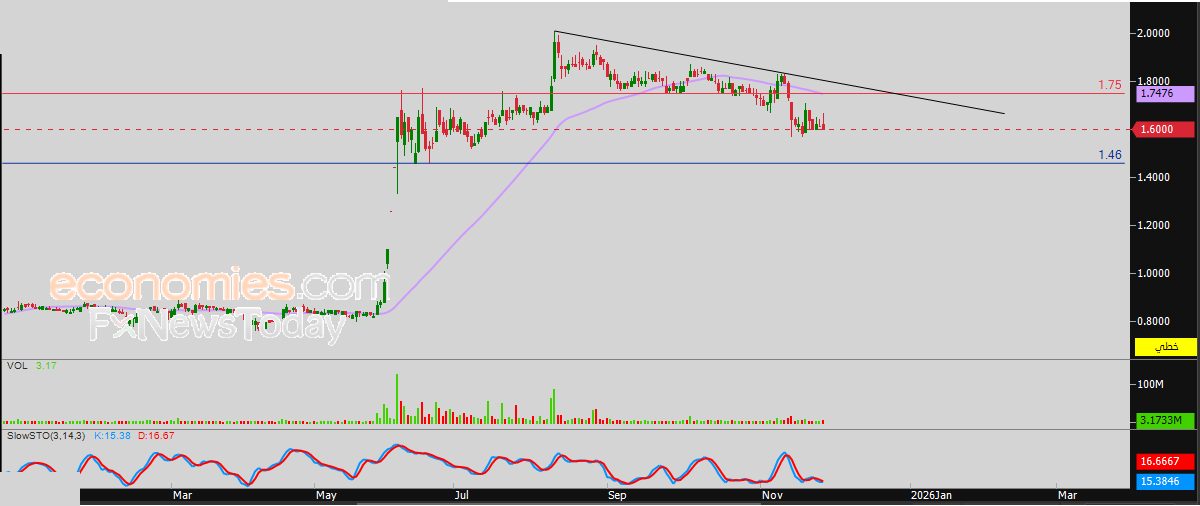Click the yellow Arabic scale label

(x=1165, y=347)
